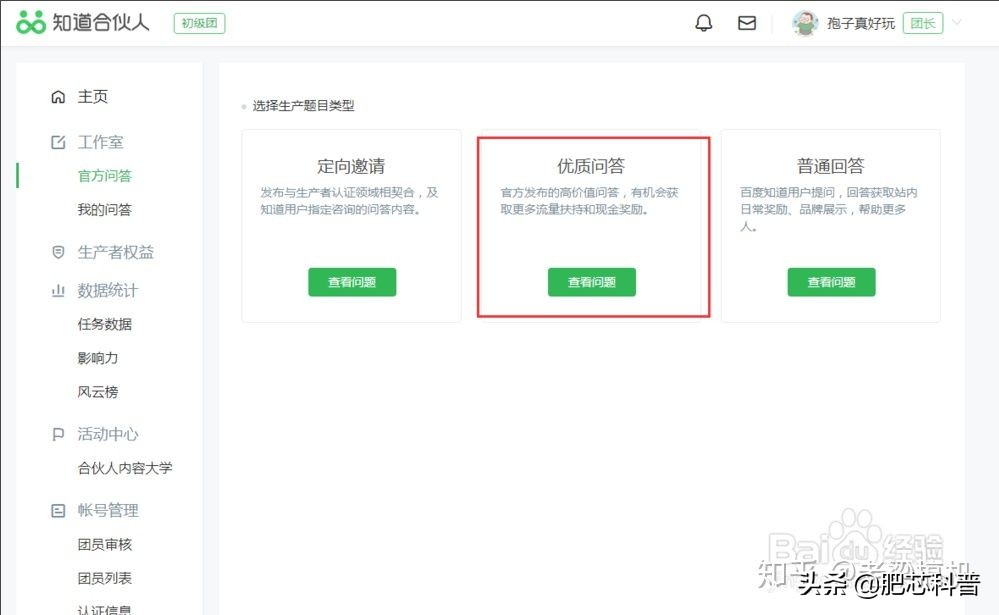Image resolution: width=999 pixels, height=615 pixels.
Task: Click the 生产者权益 shield icon
Action: pos(58,252)
